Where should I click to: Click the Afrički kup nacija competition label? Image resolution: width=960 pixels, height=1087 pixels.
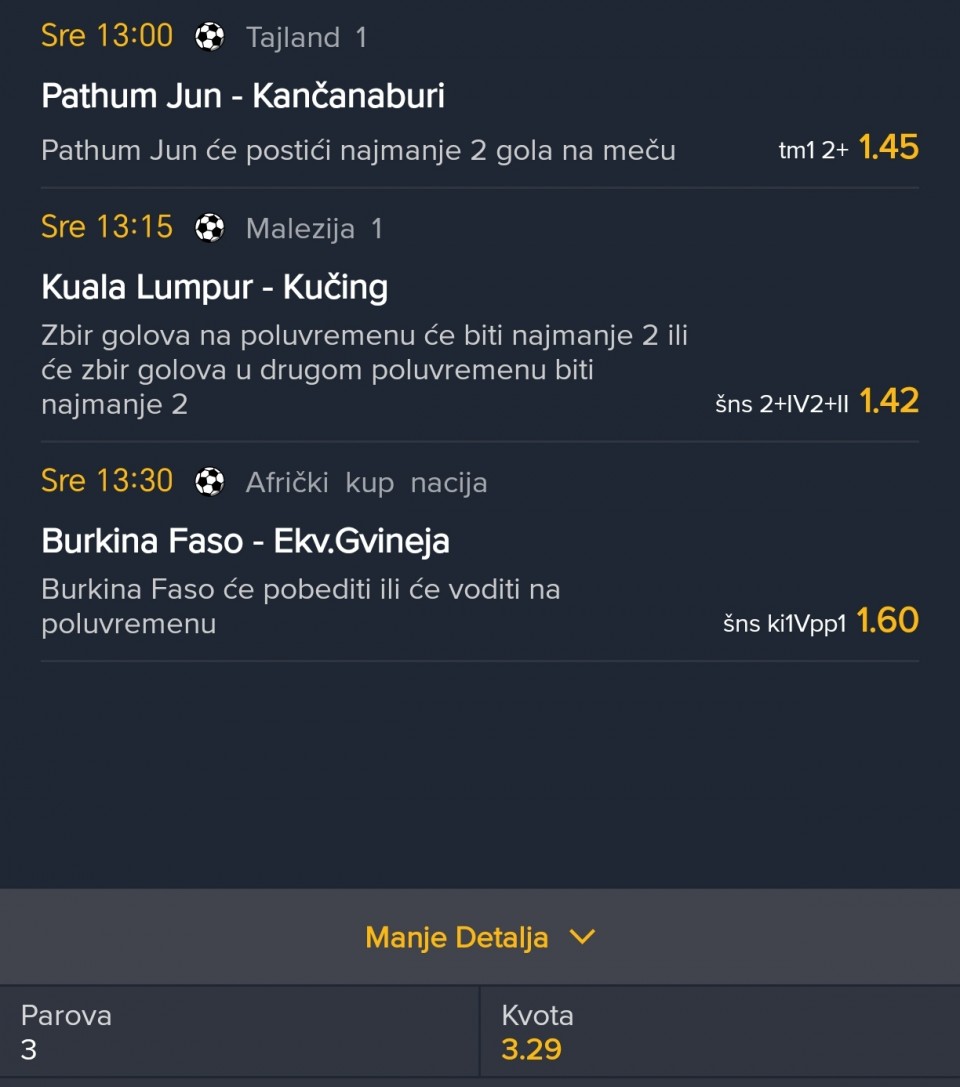pyautogui.click(x=366, y=483)
